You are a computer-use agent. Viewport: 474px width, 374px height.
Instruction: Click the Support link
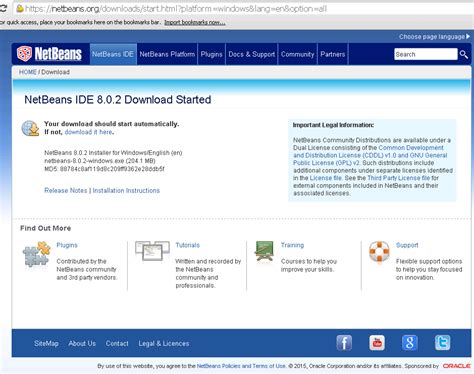(x=407, y=245)
